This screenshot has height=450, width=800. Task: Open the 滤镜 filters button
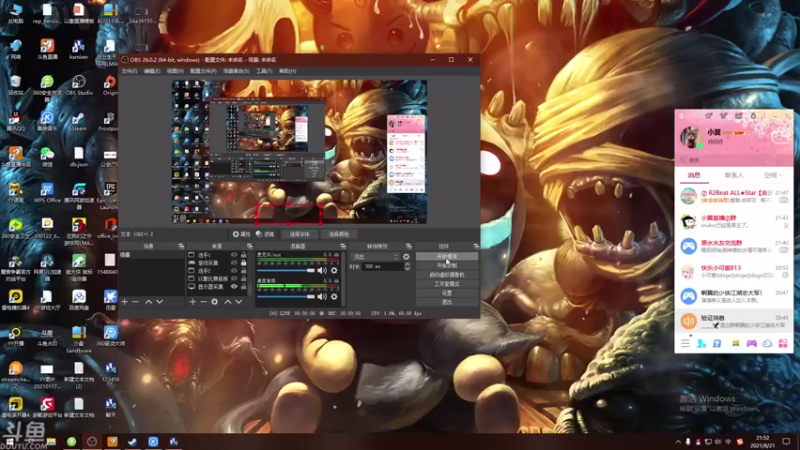[x=265, y=234]
